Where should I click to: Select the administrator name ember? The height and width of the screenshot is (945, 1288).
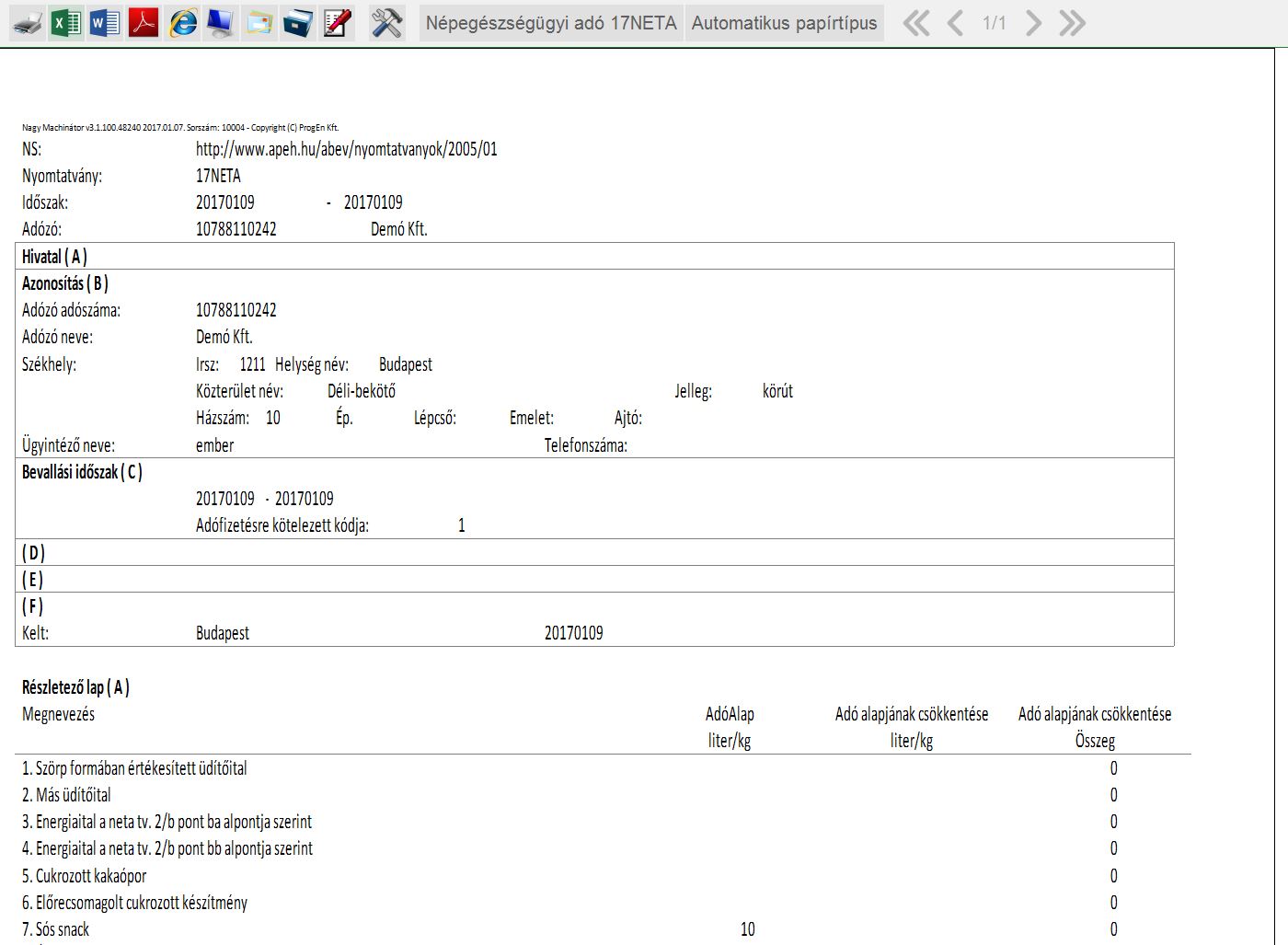pyautogui.click(x=215, y=445)
